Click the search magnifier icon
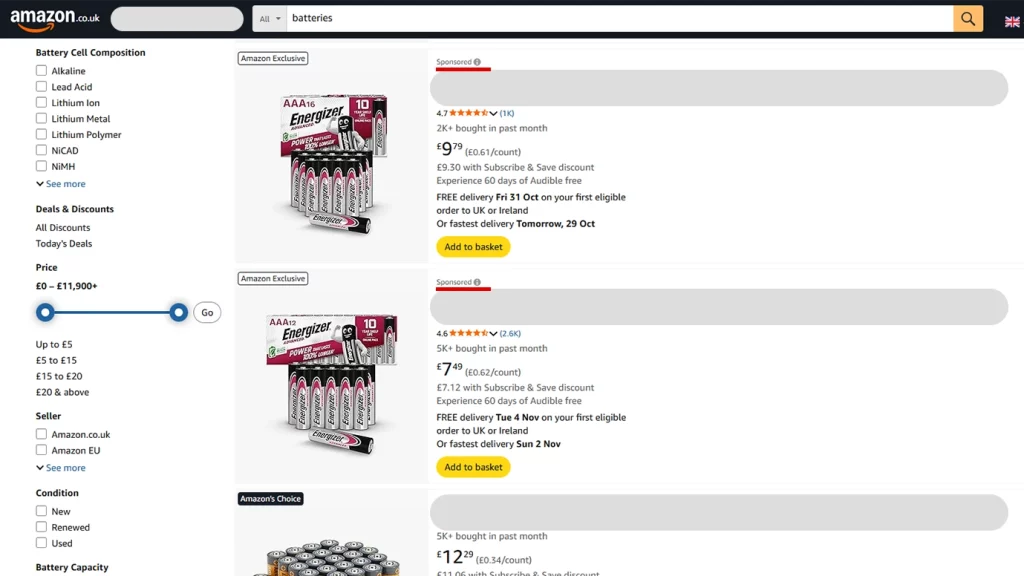 (966, 18)
